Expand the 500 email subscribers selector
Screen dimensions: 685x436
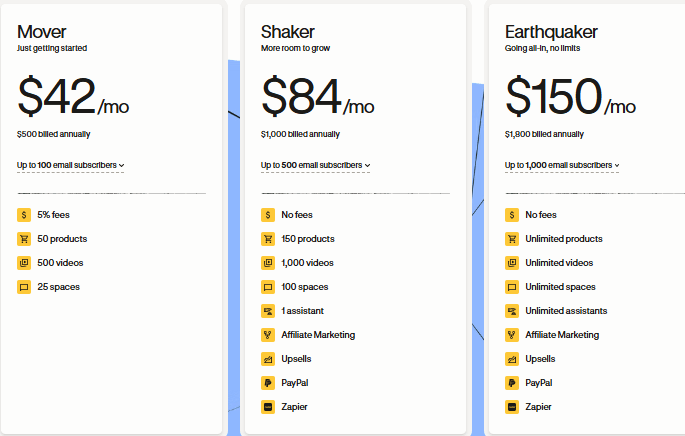tap(315, 165)
